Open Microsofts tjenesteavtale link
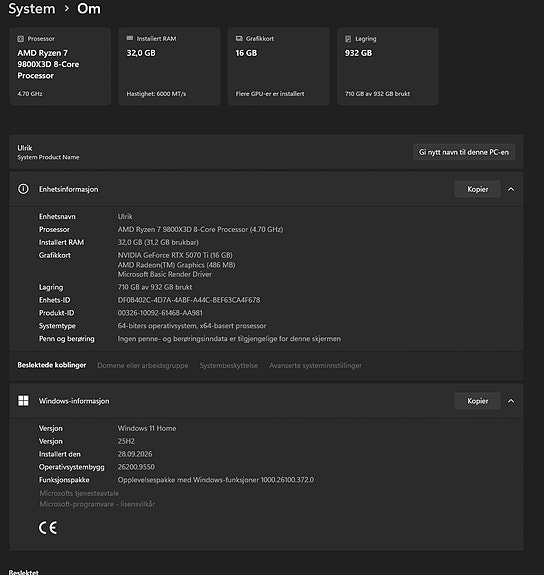This screenshot has height=575, width=544. [x=79, y=493]
